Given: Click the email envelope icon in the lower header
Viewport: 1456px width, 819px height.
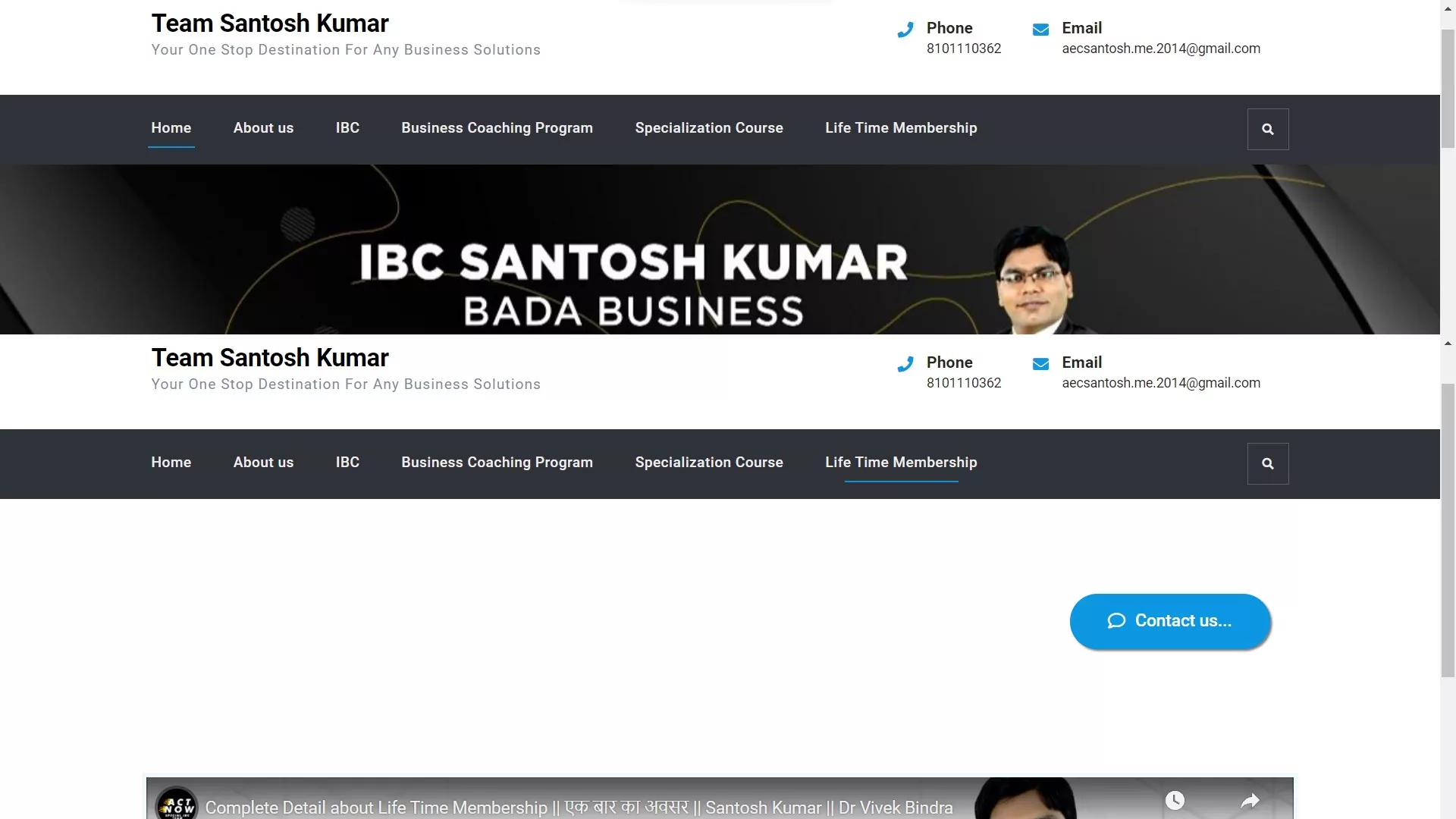Looking at the screenshot, I should (1040, 364).
